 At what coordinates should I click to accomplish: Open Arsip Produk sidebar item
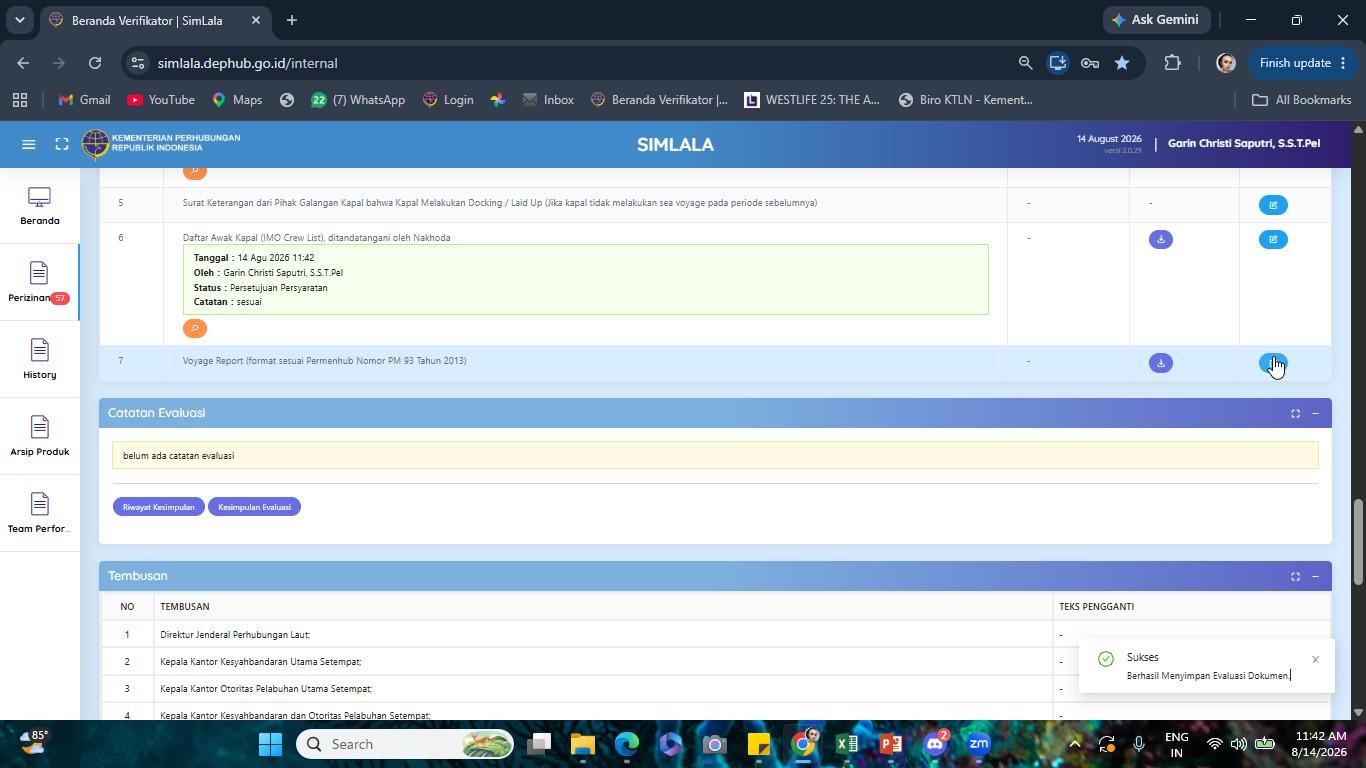pos(40,437)
